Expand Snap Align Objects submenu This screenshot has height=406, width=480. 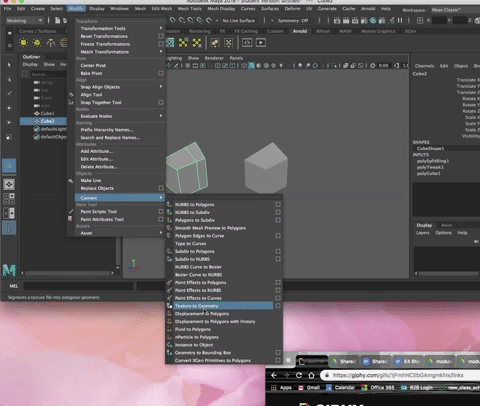161,87
